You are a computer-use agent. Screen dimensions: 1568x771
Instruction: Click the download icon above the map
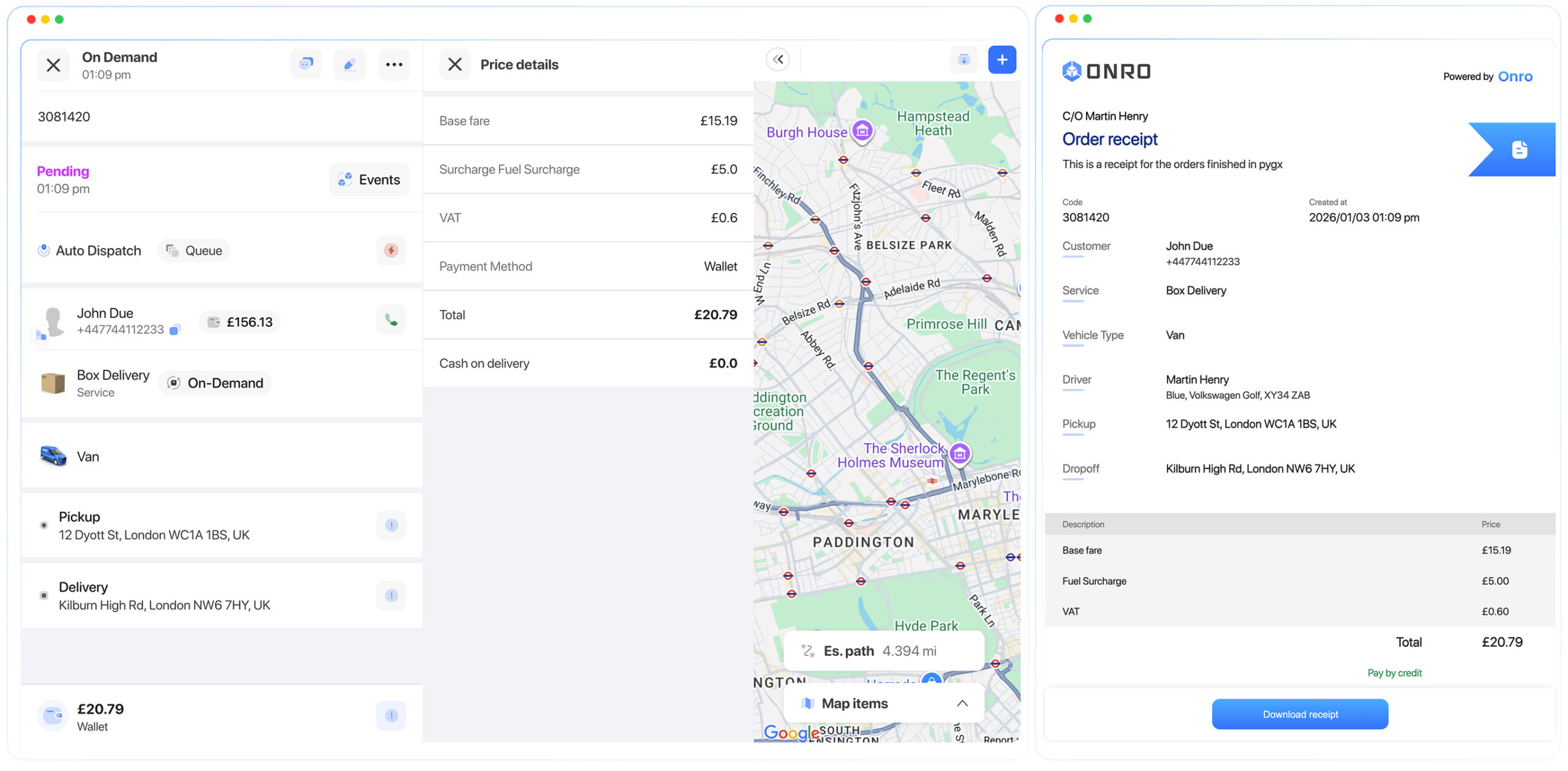tap(963, 59)
